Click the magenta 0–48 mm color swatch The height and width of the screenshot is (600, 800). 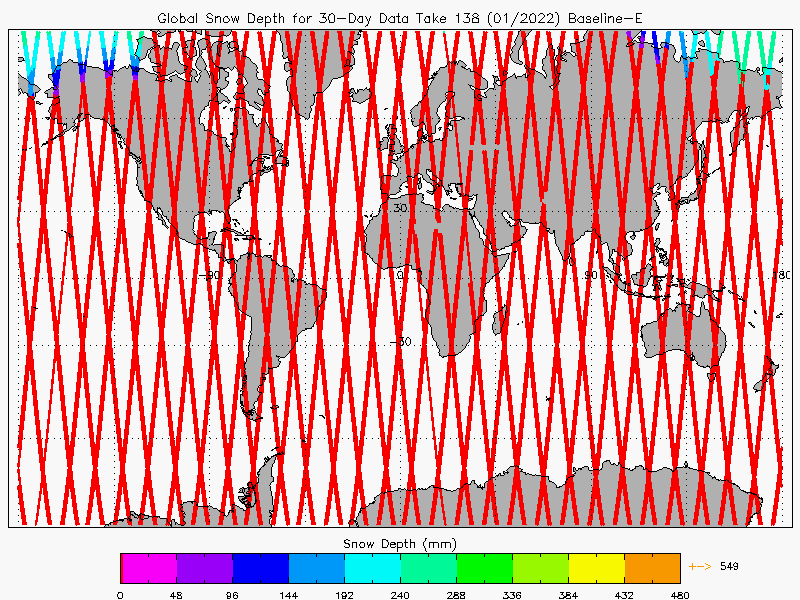pos(148,568)
